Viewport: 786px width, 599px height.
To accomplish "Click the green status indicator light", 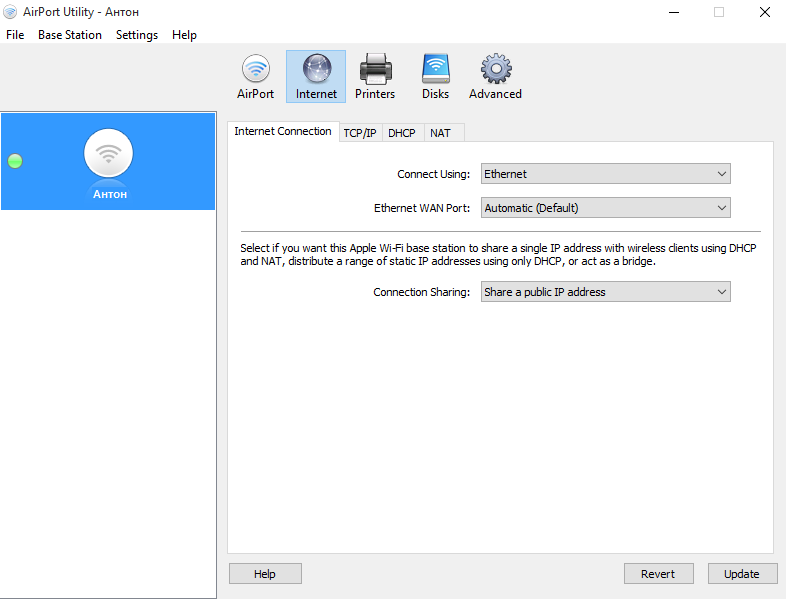I will tap(15, 161).
